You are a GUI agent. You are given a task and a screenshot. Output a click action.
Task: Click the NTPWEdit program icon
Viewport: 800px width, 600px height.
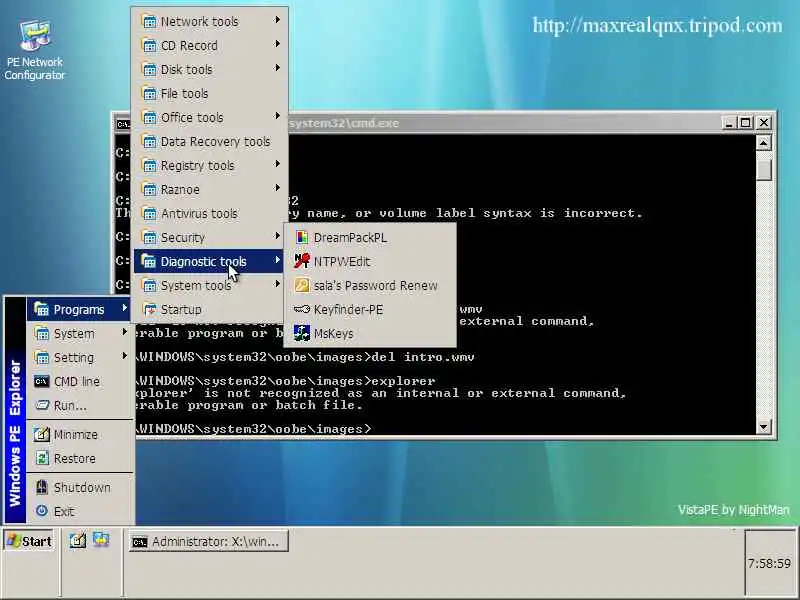tap(302, 261)
